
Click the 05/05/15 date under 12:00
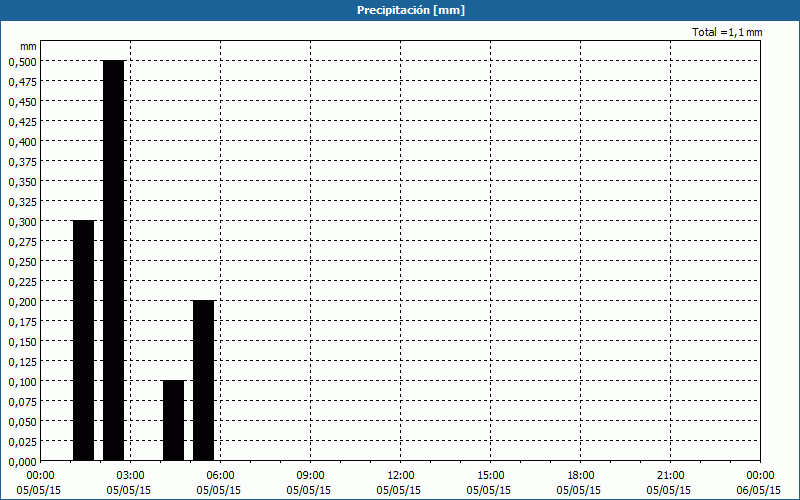click(399, 491)
